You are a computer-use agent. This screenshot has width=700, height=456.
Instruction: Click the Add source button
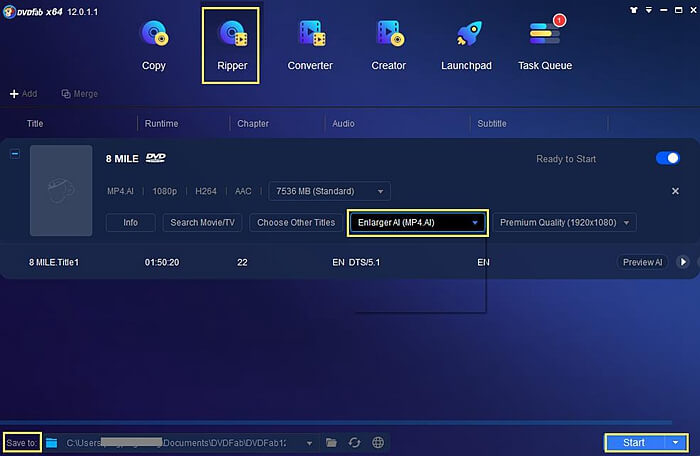pos(23,94)
